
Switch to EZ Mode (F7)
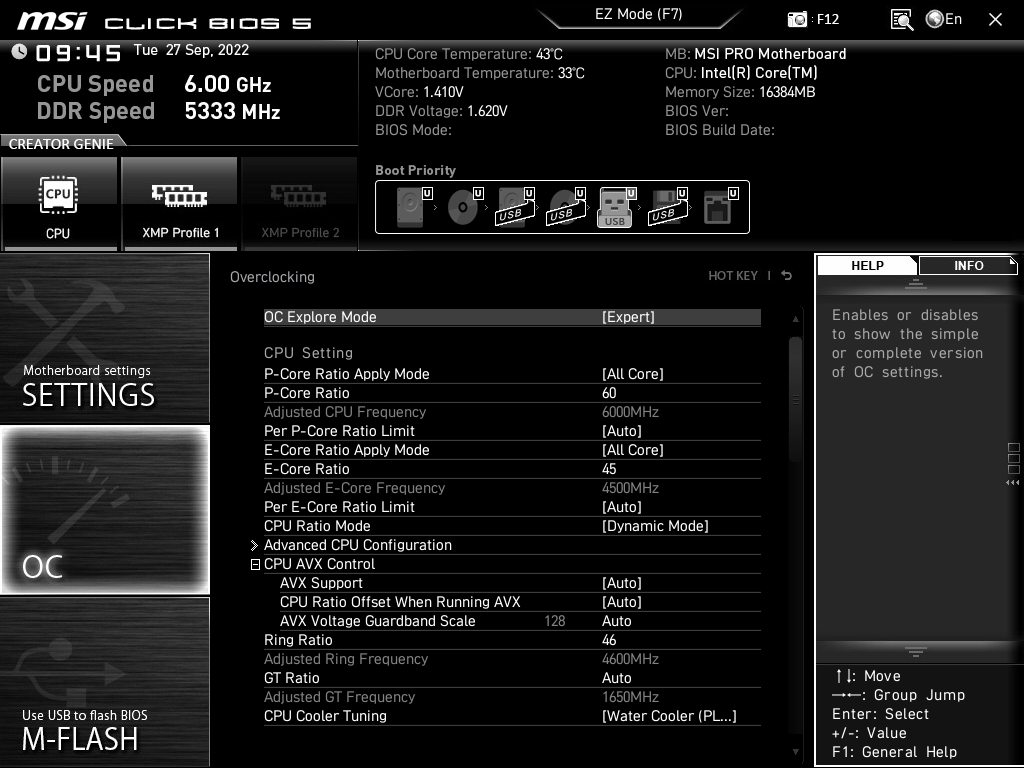639,14
